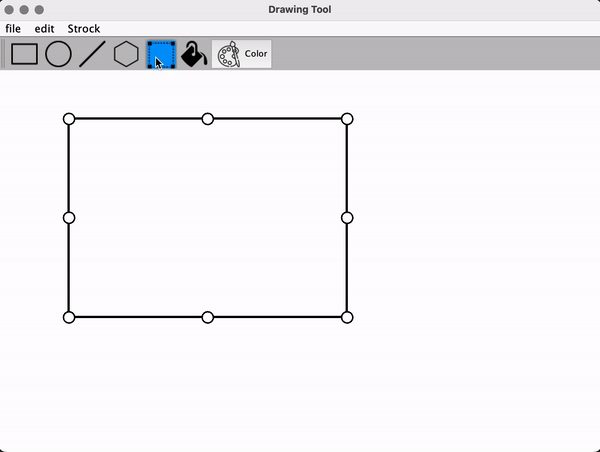
Task: Open the edit menu
Action: click(x=44, y=29)
